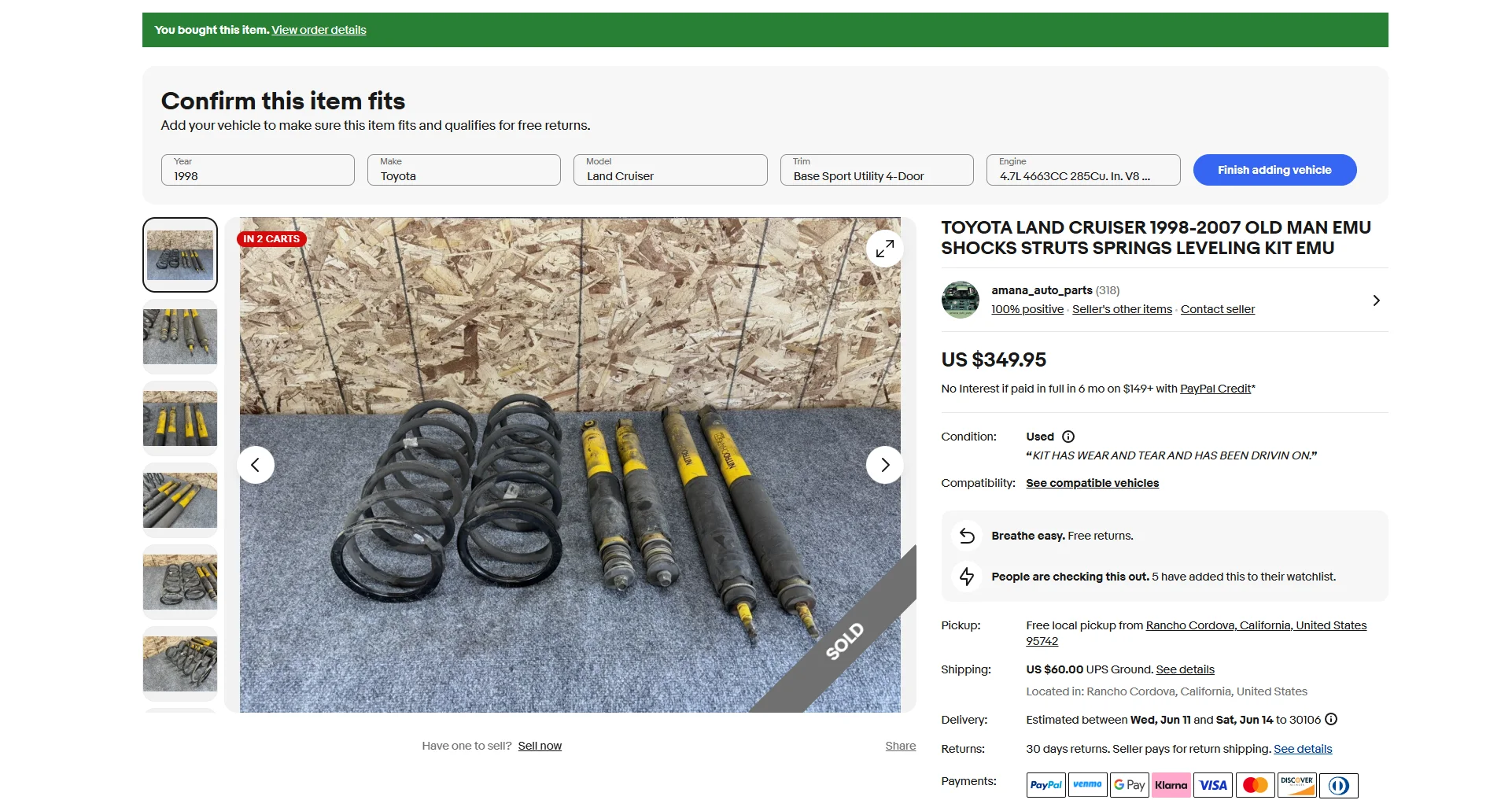Open seller details chevron arrow
The image size is (1512, 800).
click(1376, 300)
